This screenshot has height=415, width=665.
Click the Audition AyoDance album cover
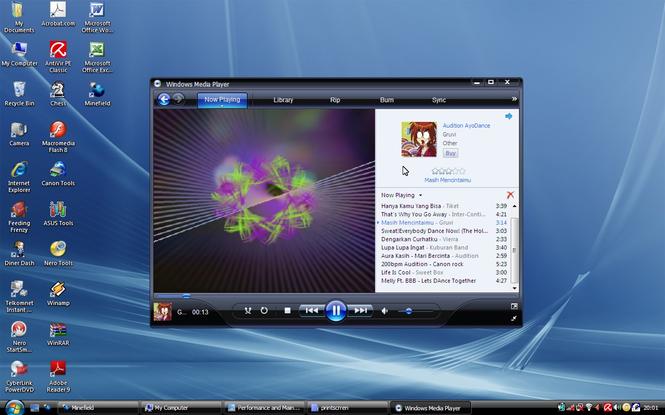pos(419,139)
